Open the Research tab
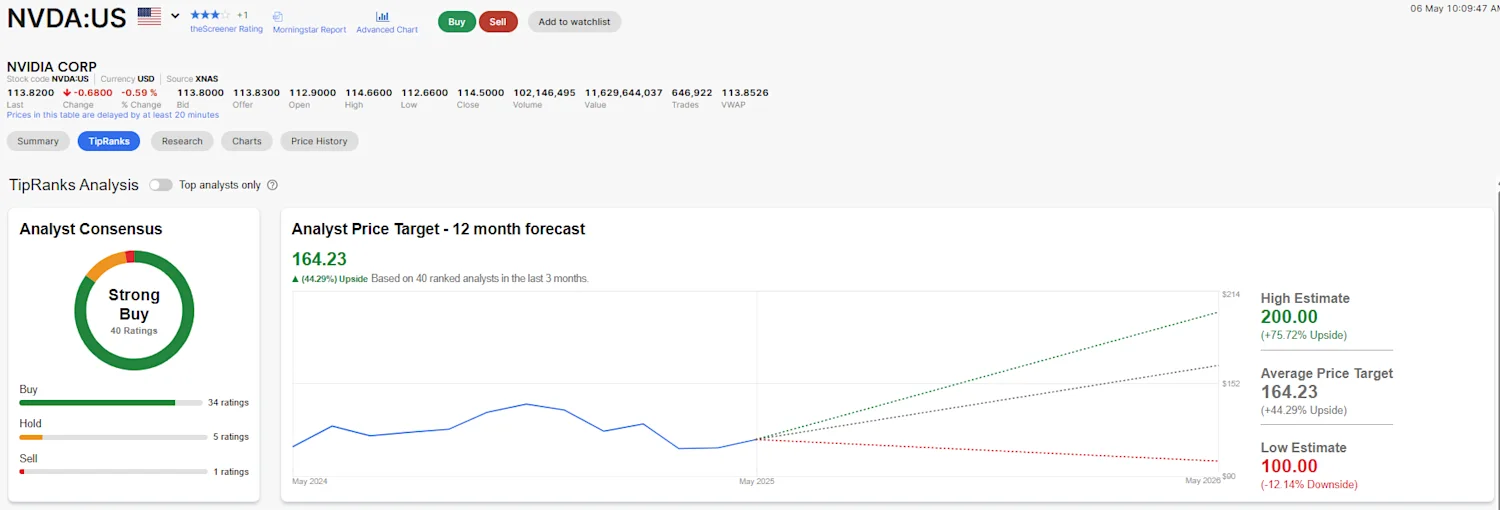This screenshot has width=1500, height=510. pyautogui.click(x=182, y=141)
